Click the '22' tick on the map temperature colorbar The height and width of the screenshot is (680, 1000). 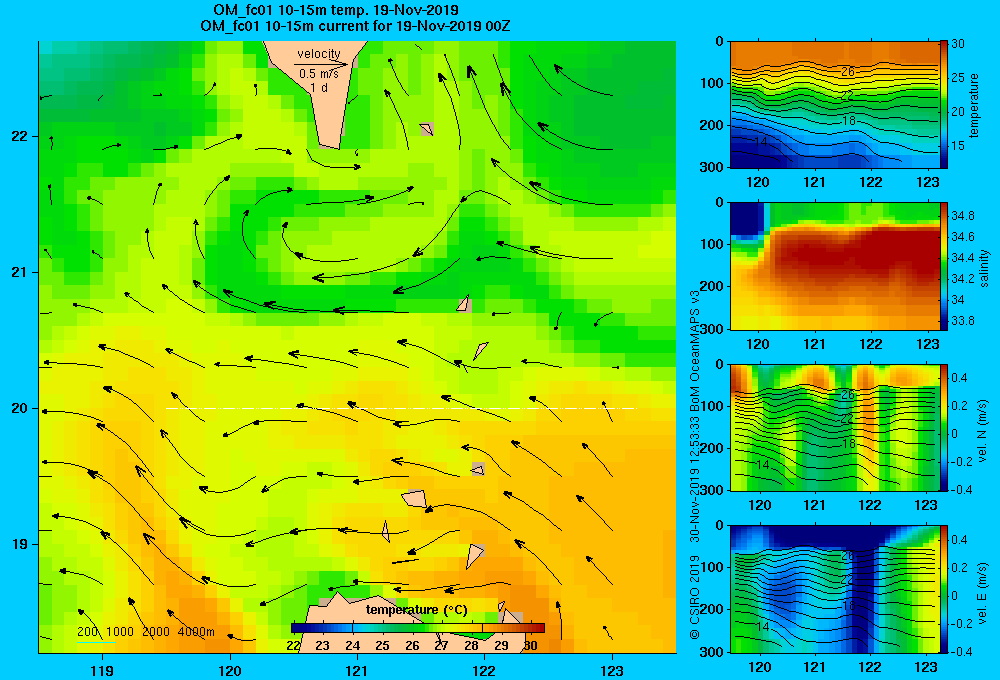293,646
